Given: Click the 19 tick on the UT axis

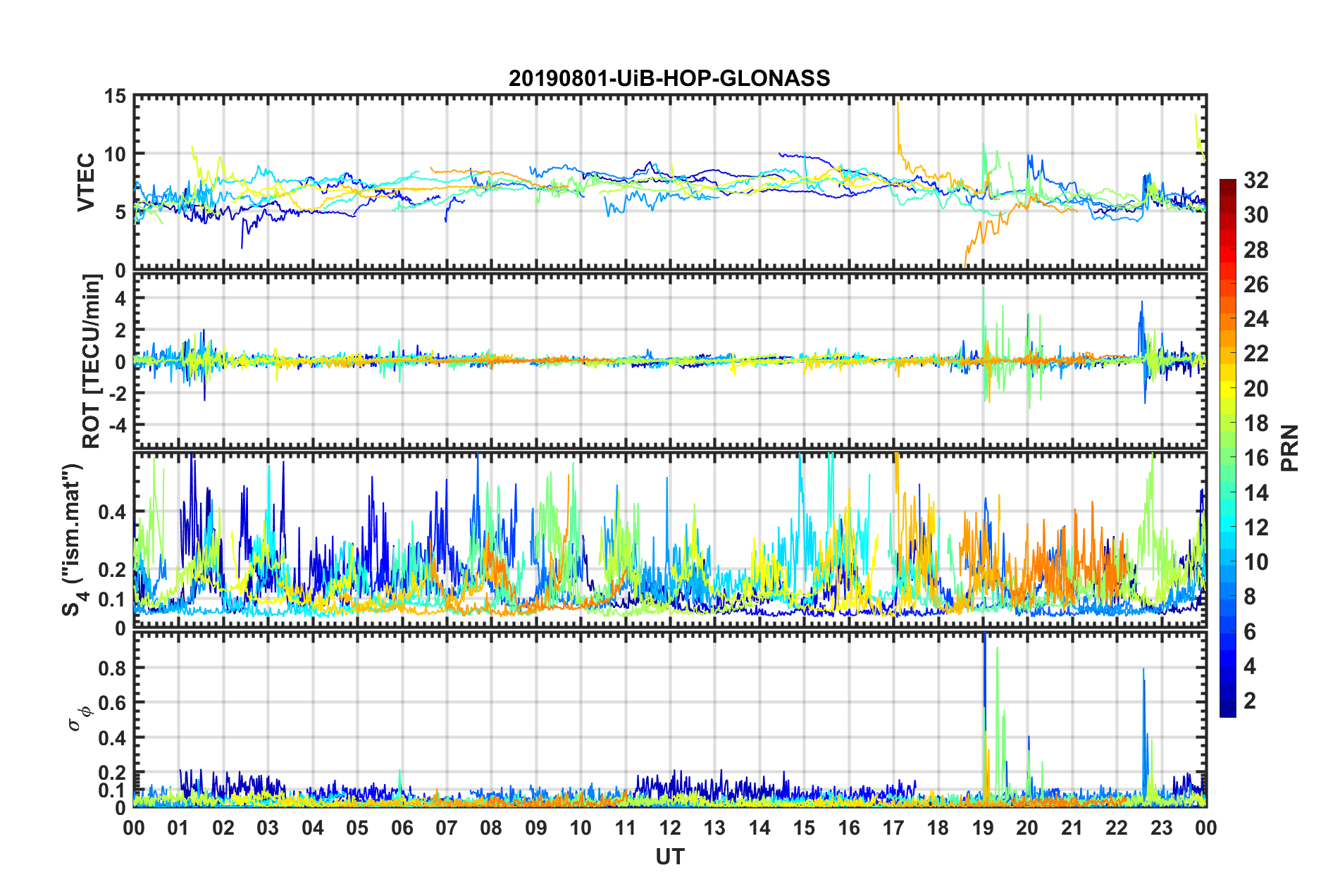Looking at the screenshot, I should pos(982,828).
